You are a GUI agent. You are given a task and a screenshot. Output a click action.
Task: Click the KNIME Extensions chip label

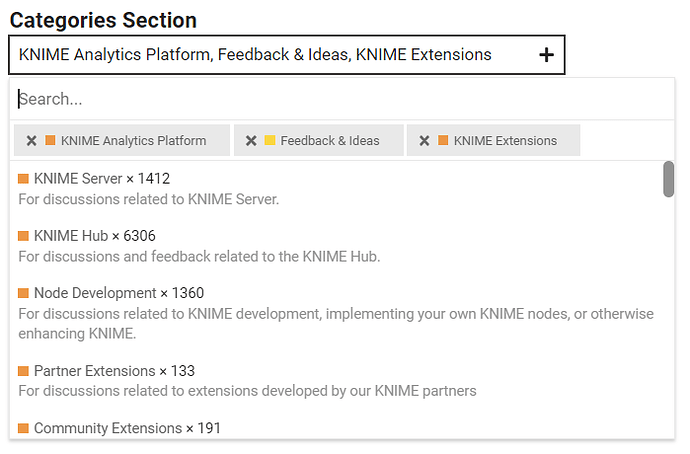pyautogui.click(x=505, y=141)
